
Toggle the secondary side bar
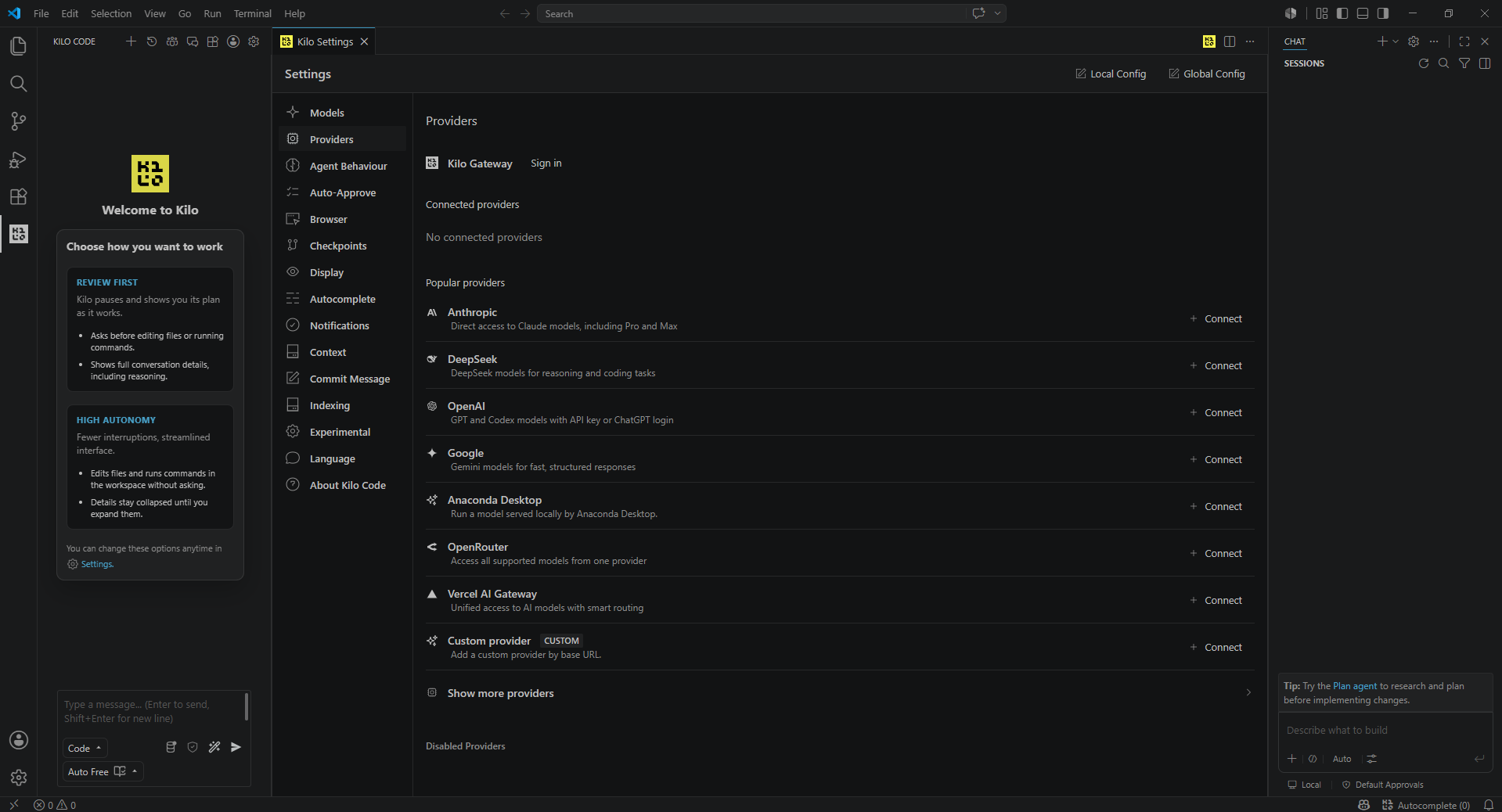tap(1383, 13)
